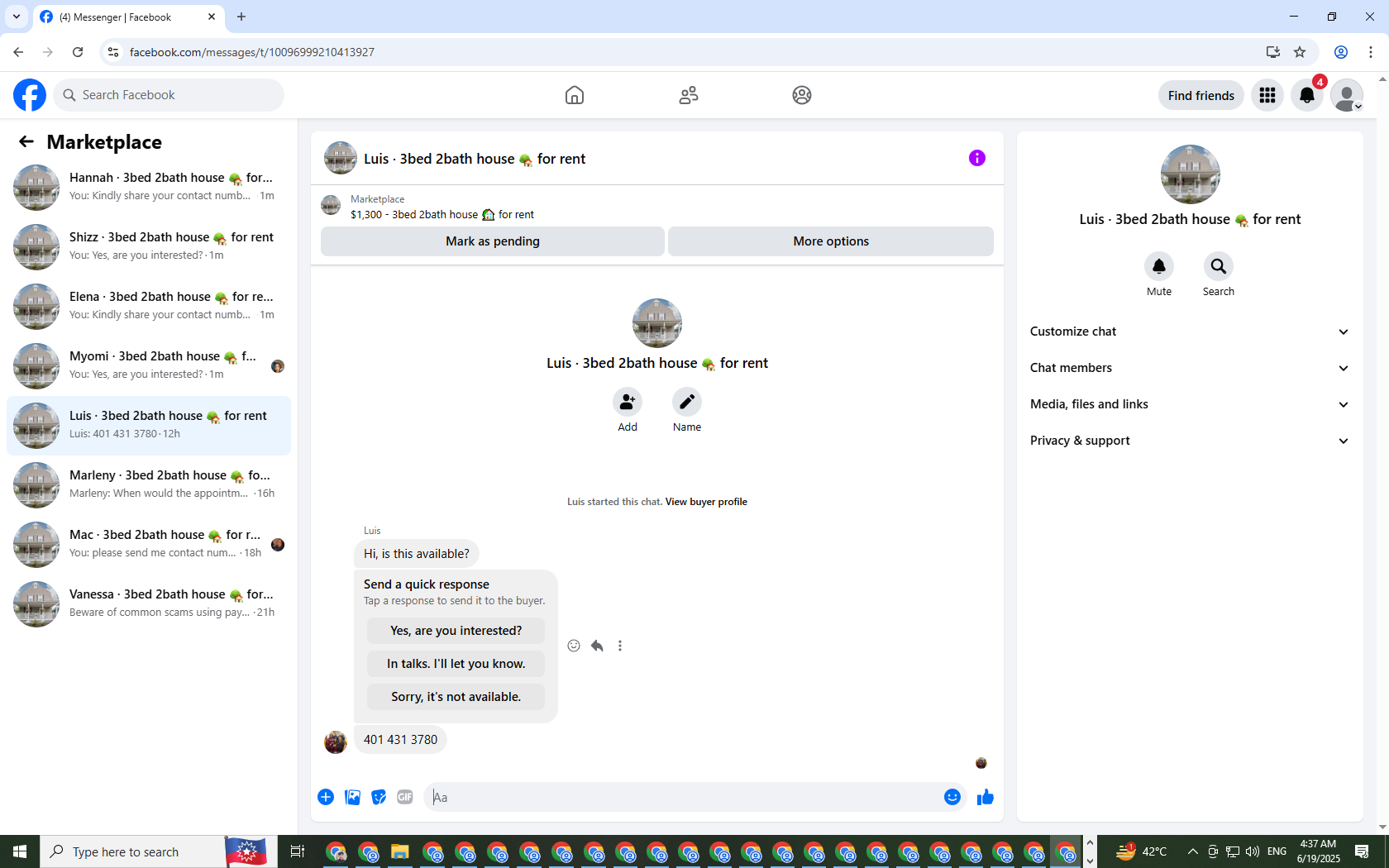
Task: Open tab search dropdown arrow
Action: pos(16,17)
